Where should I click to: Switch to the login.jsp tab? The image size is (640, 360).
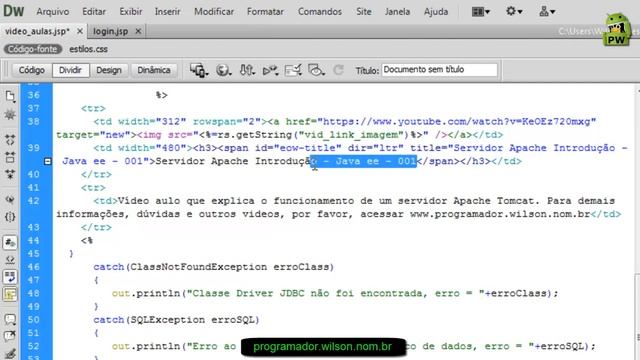111,31
